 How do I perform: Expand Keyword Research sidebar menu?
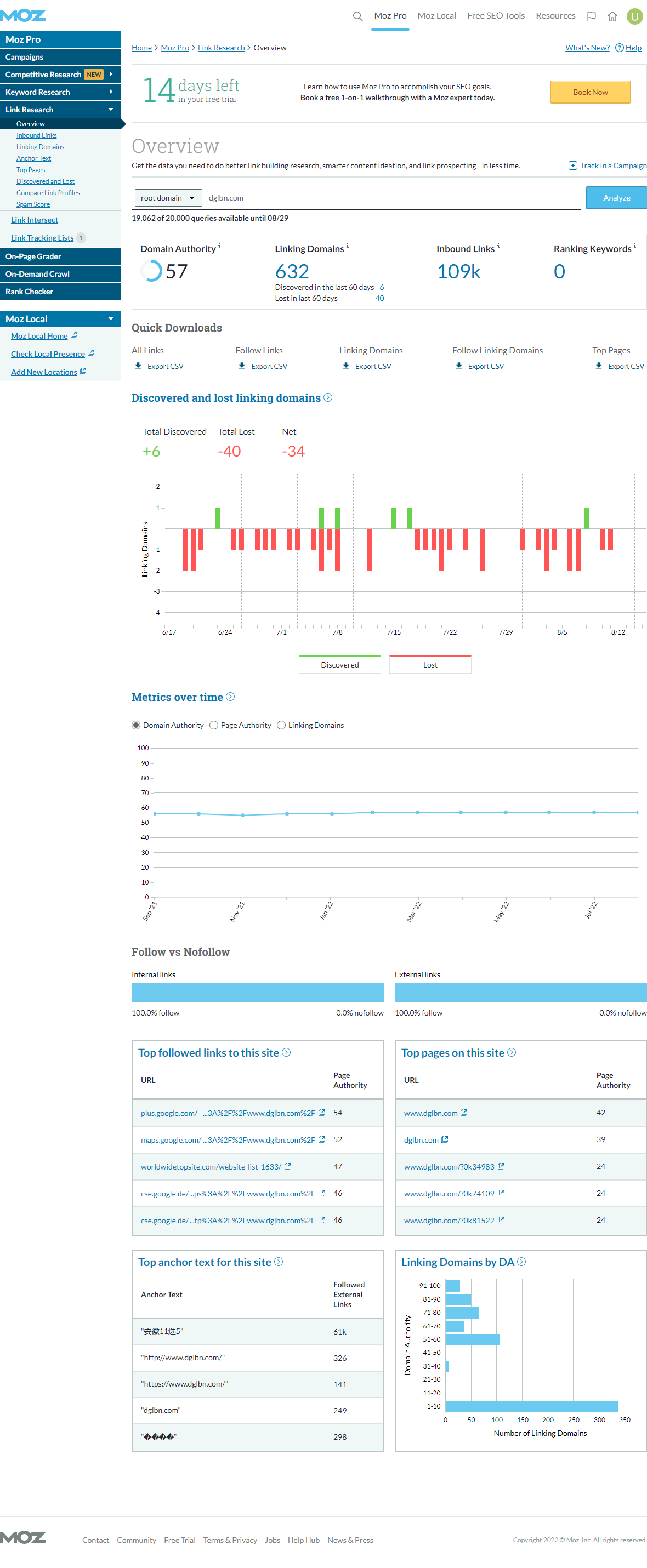point(111,92)
